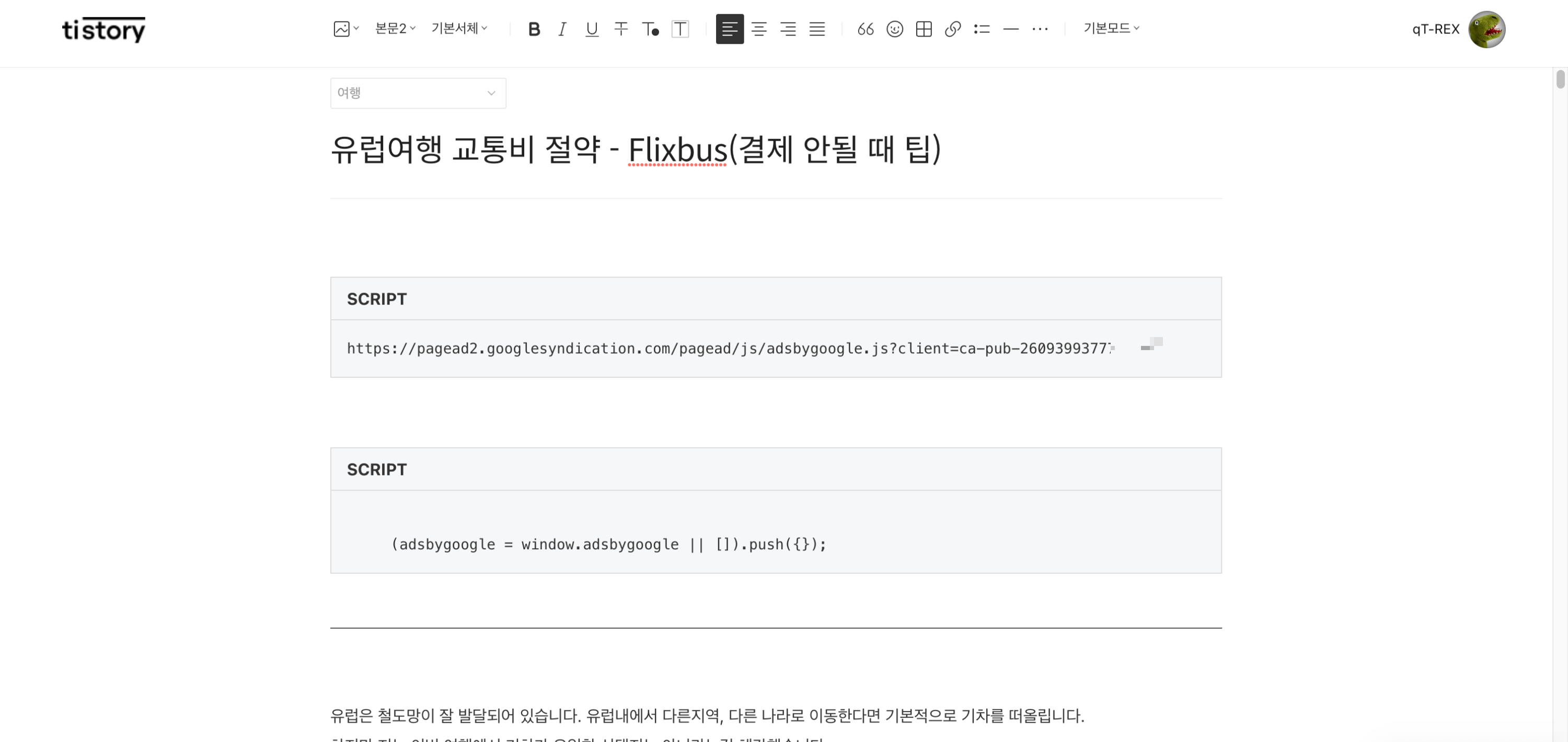Viewport: 1568px width, 742px height.
Task: Expand the 기본서체 font dropdown
Action: coord(458,29)
